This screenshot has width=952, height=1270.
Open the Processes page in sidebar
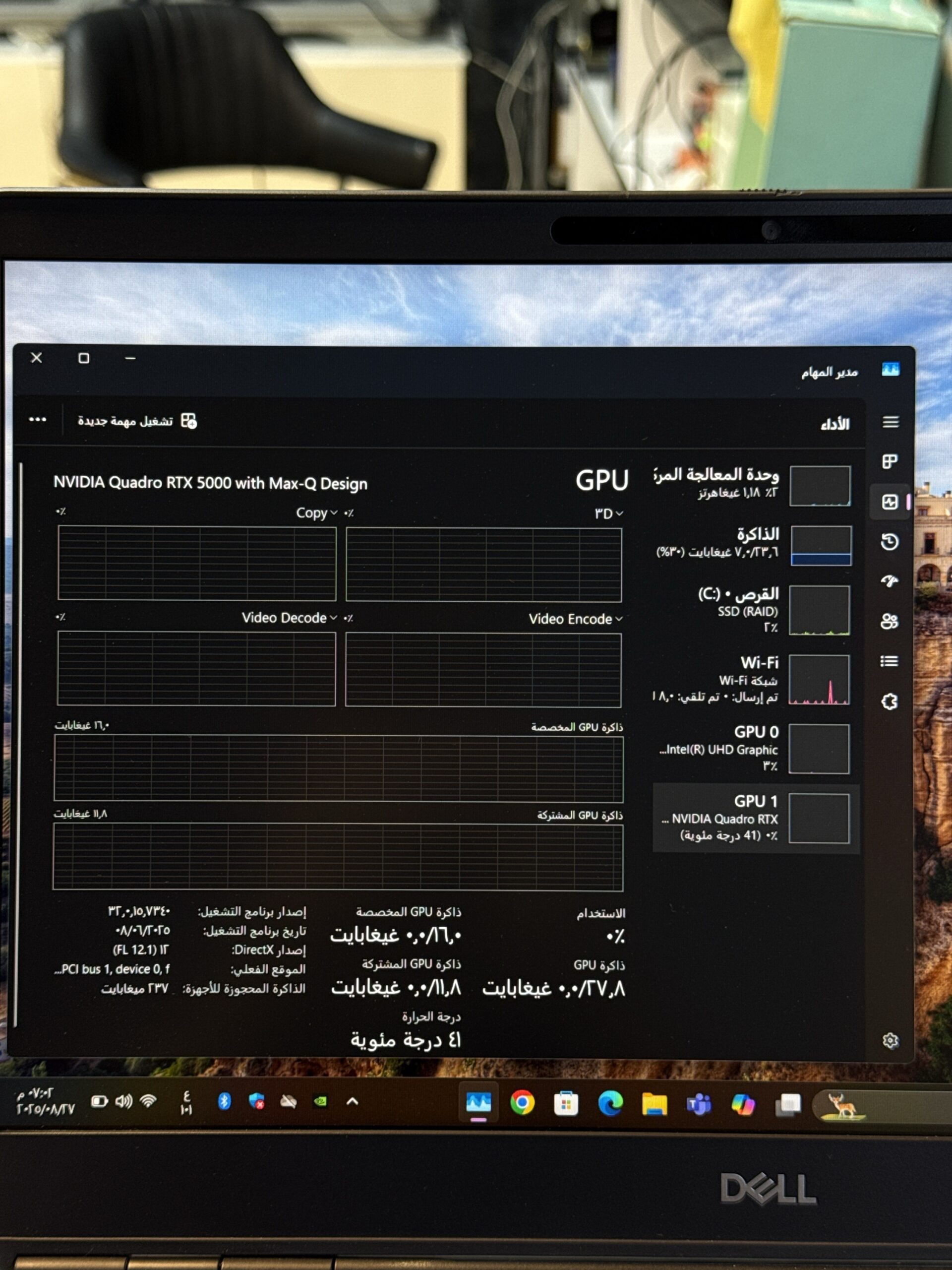coord(890,461)
